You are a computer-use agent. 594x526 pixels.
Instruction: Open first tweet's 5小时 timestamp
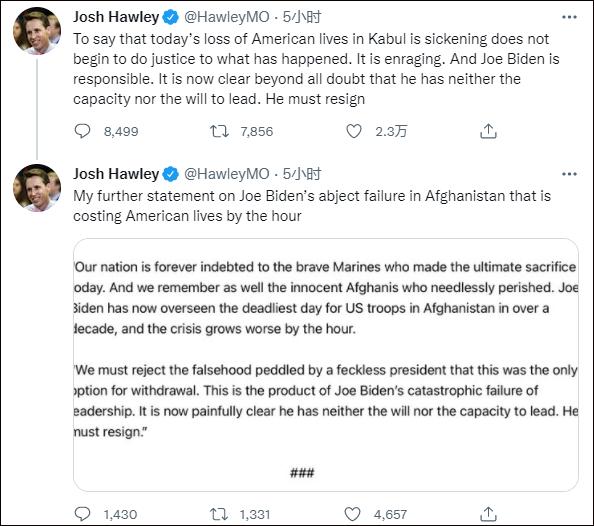pyautogui.click(x=302, y=17)
